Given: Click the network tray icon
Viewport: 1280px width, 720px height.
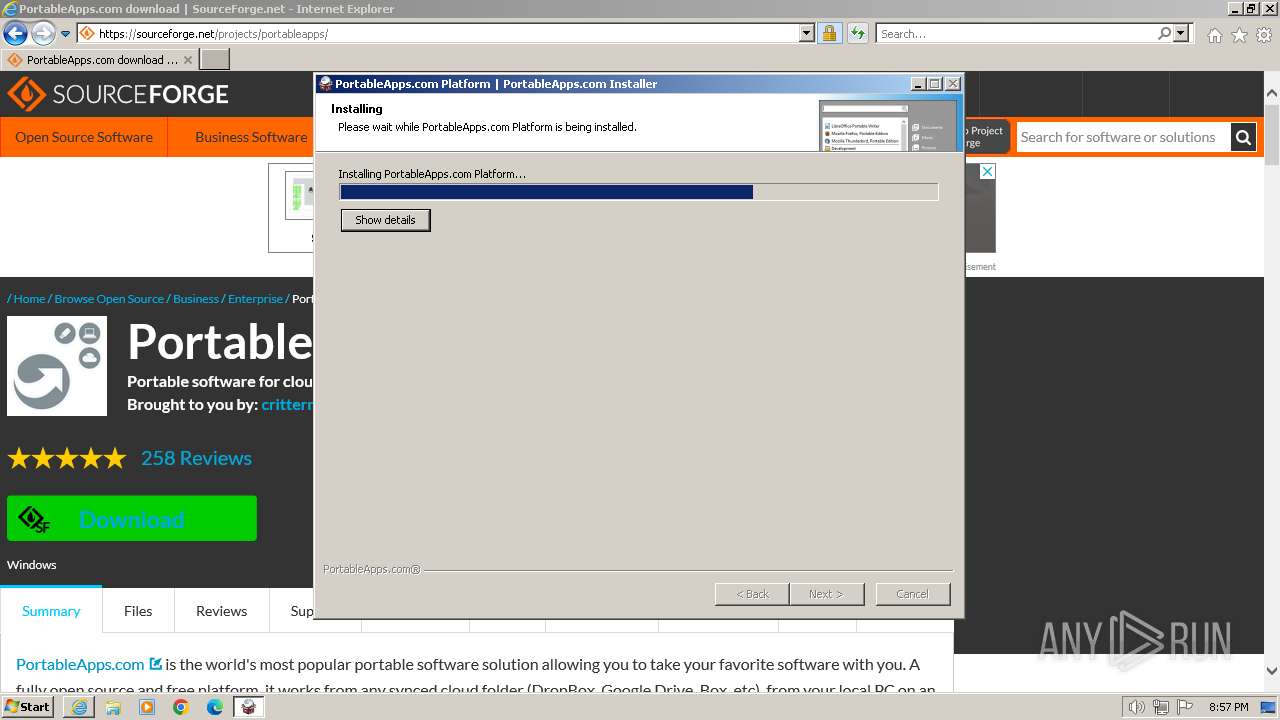Looking at the screenshot, I should 1161,707.
